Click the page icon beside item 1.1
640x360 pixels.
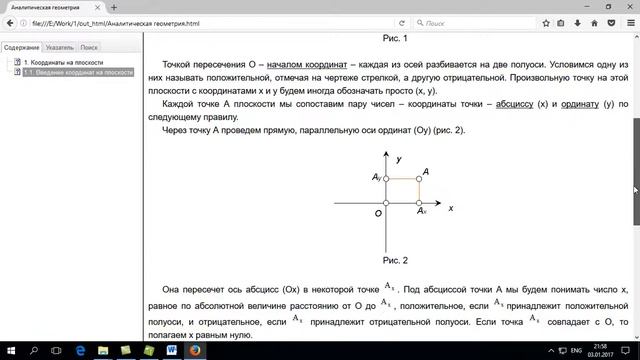(17, 72)
